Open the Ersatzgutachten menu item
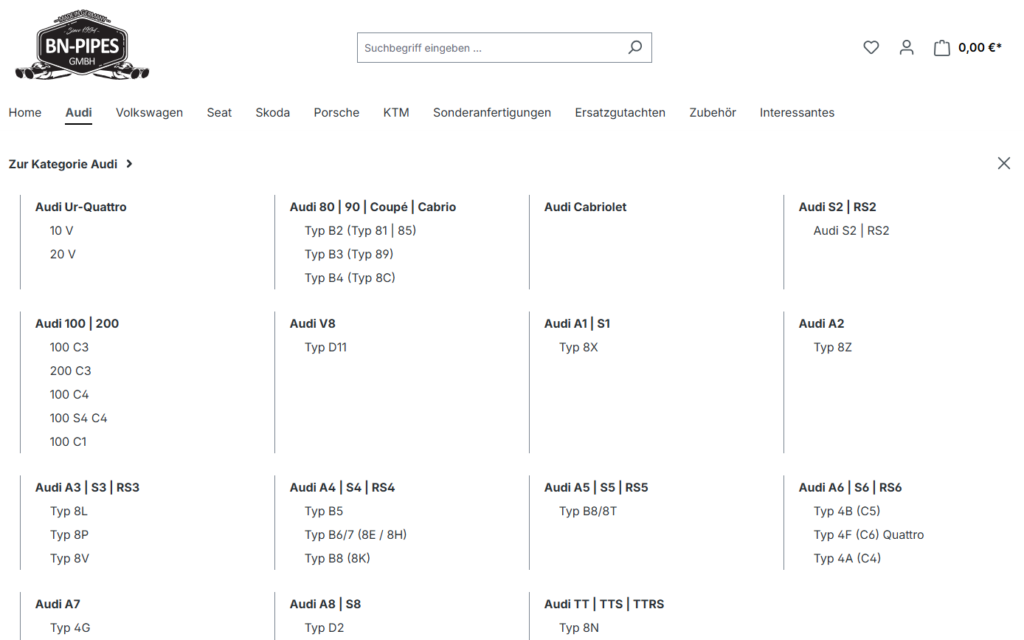 pos(620,112)
